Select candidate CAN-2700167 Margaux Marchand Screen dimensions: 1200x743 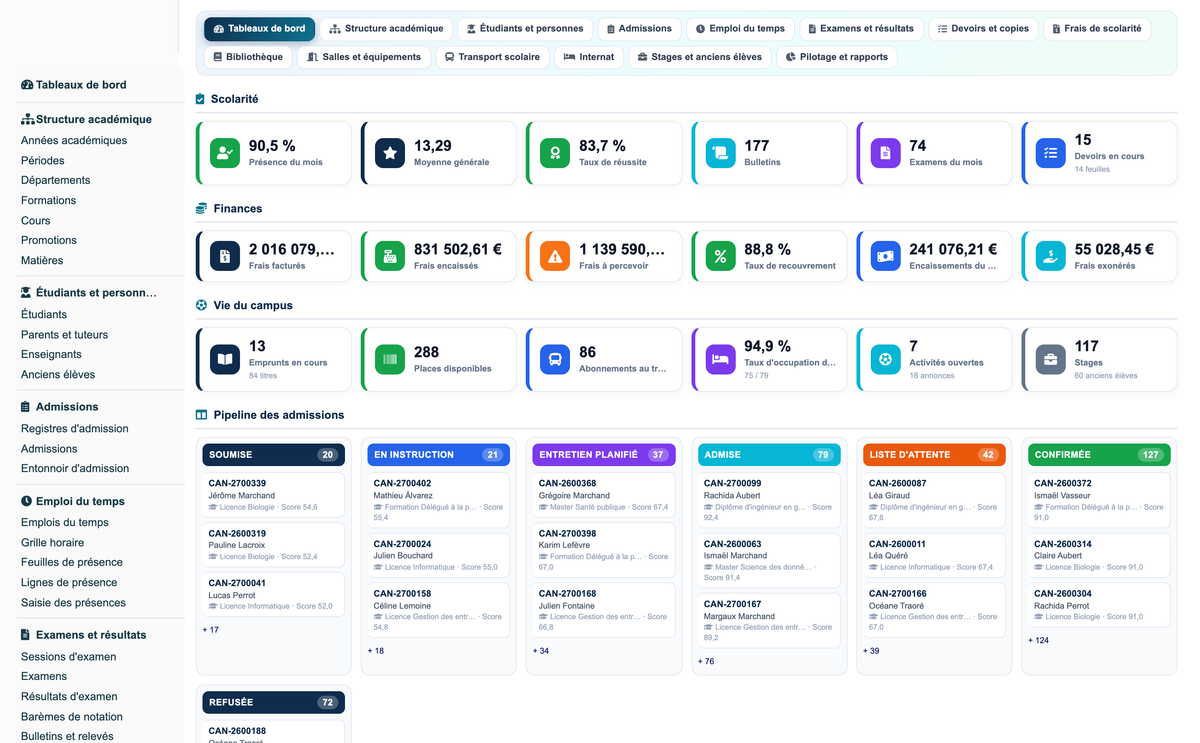[768, 620]
